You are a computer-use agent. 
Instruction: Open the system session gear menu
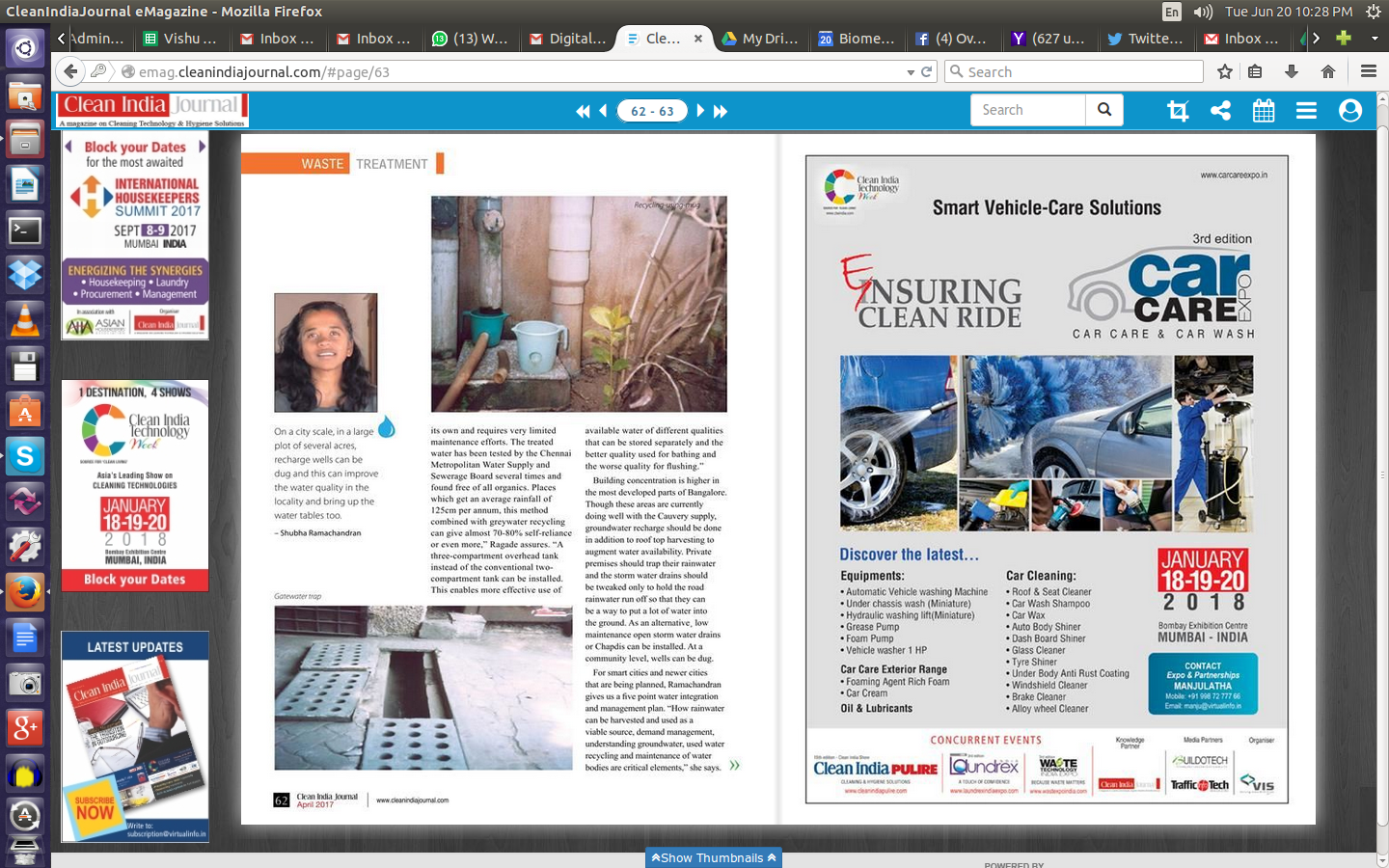point(1374,12)
